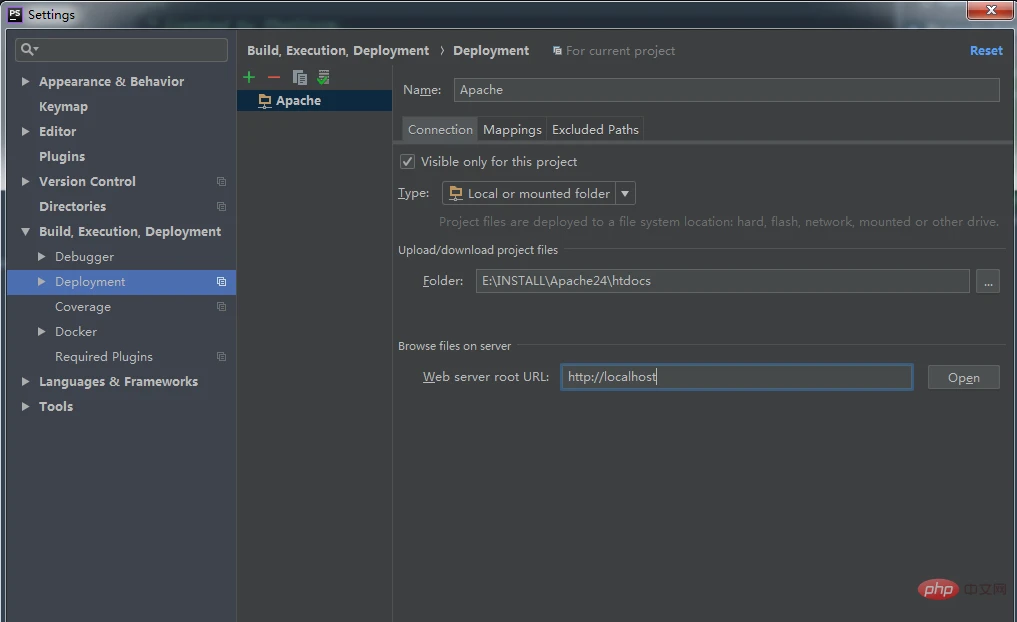
Task: Add a new deployment server
Action: tap(249, 77)
